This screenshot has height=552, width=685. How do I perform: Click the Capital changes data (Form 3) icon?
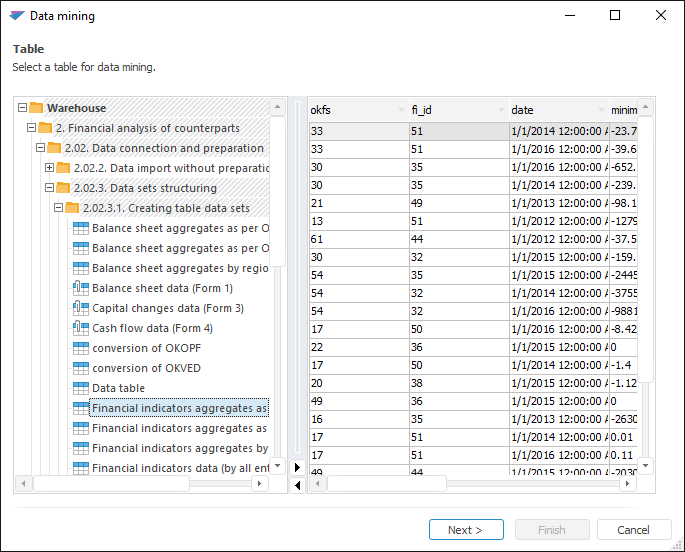[x=82, y=308]
